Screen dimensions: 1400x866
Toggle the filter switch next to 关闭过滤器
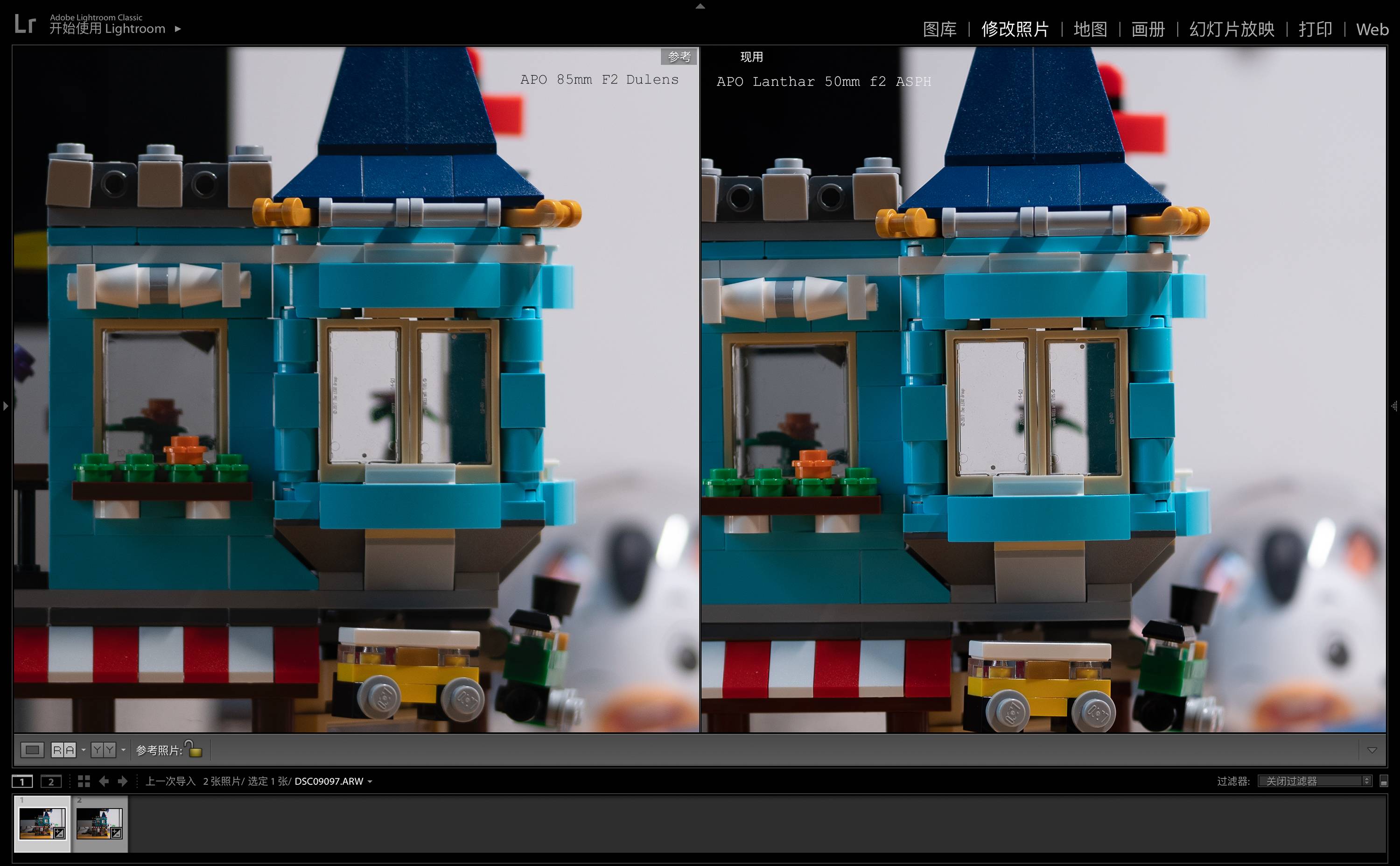[x=1384, y=781]
